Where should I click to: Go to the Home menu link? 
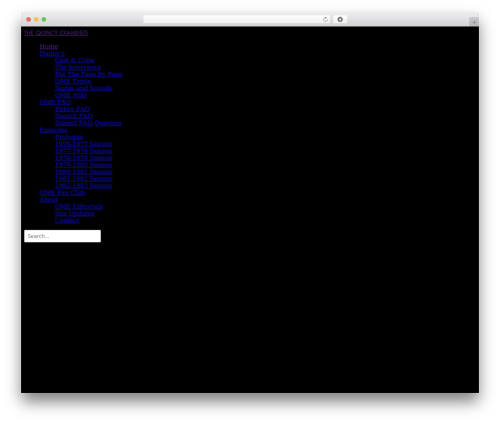[x=49, y=46]
